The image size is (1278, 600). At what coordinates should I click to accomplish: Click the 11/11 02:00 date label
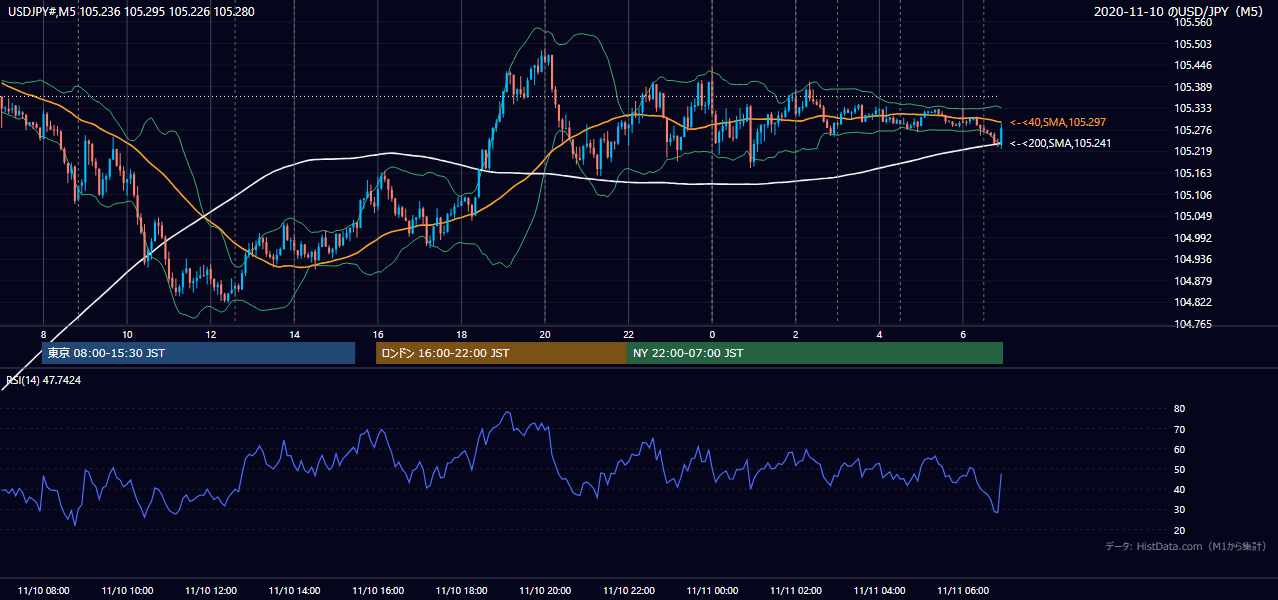pos(795,591)
